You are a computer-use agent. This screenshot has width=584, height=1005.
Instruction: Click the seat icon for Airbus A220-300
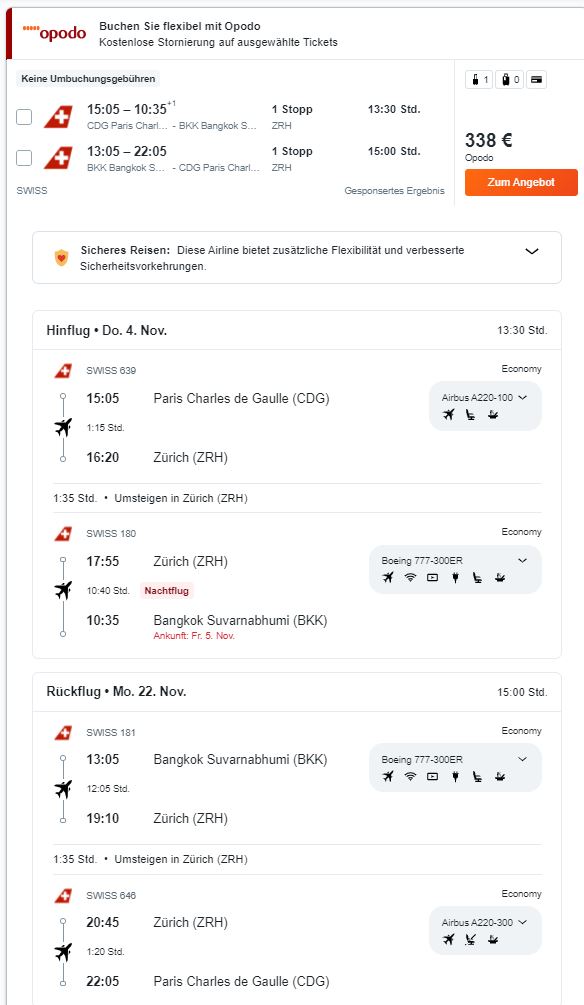click(471, 940)
